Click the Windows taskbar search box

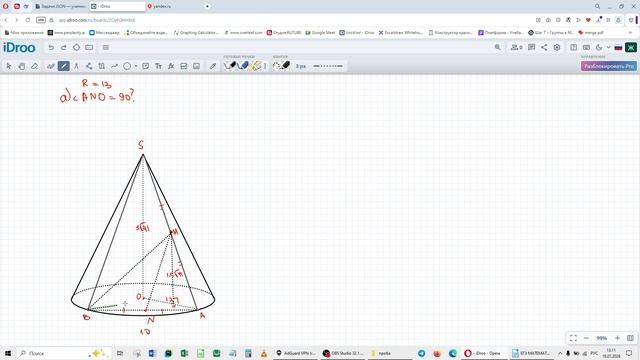pyautogui.click(x=63, y=353)
